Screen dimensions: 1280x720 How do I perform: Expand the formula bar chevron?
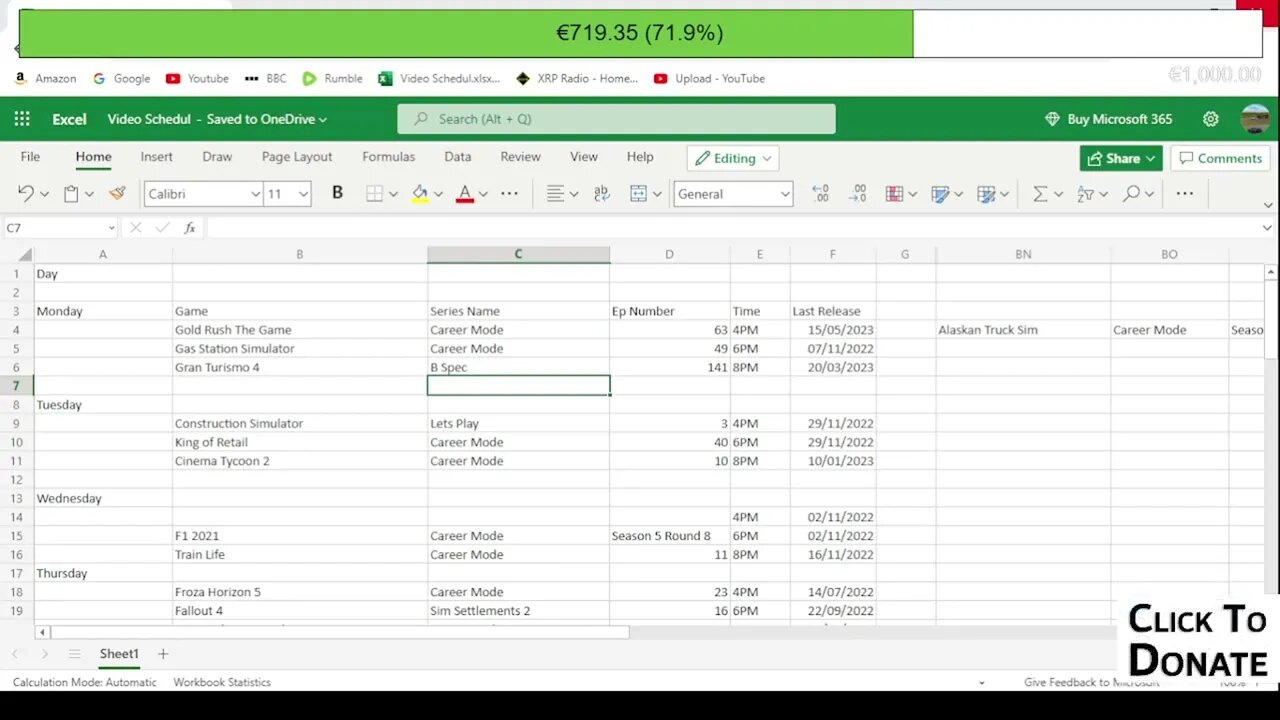(1267, 228)
